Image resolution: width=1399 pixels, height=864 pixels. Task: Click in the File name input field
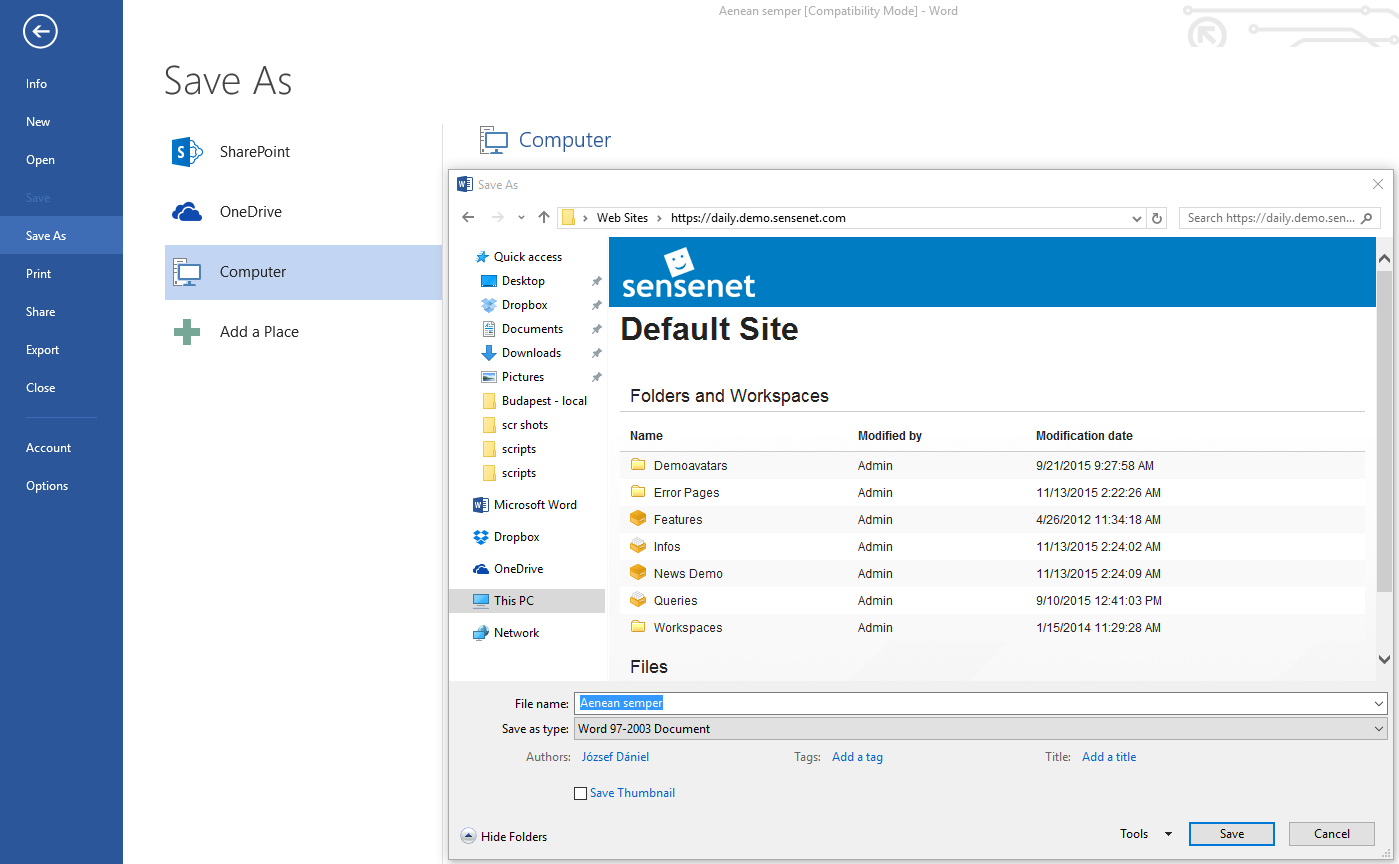[x=973, y=703]
